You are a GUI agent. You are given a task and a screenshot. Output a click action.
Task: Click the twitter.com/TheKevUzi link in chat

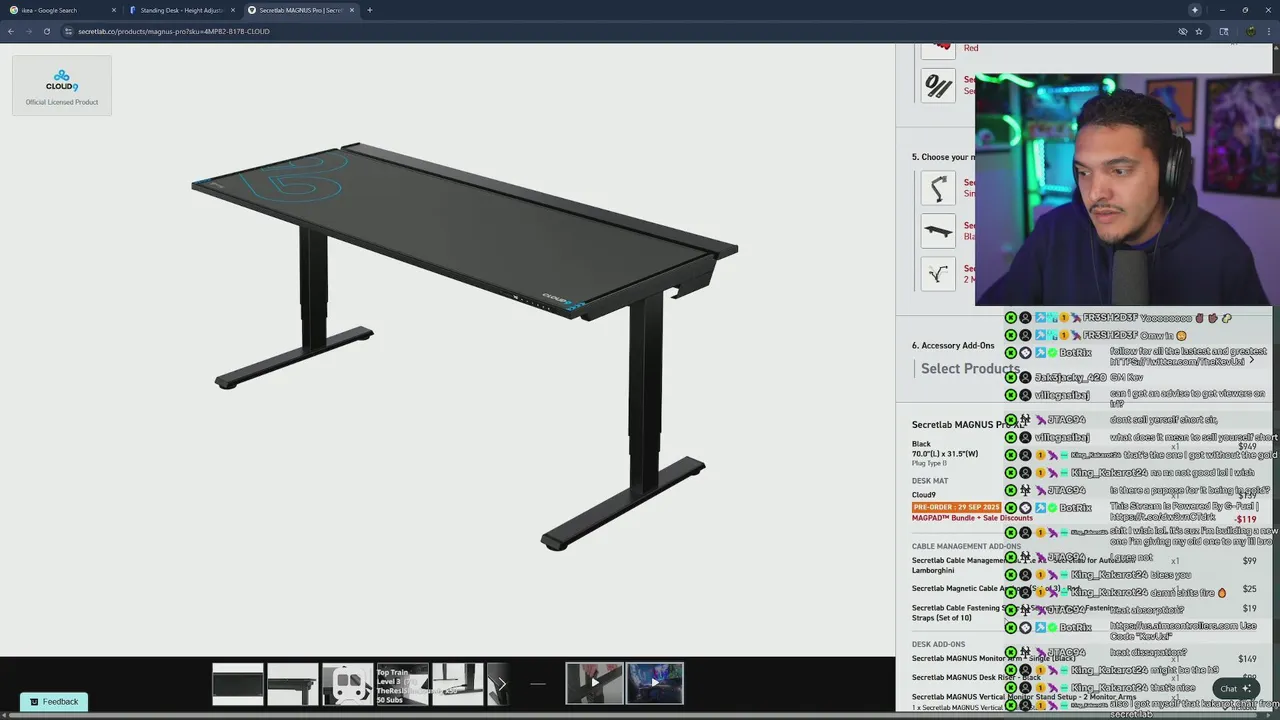coord(1179,361)
